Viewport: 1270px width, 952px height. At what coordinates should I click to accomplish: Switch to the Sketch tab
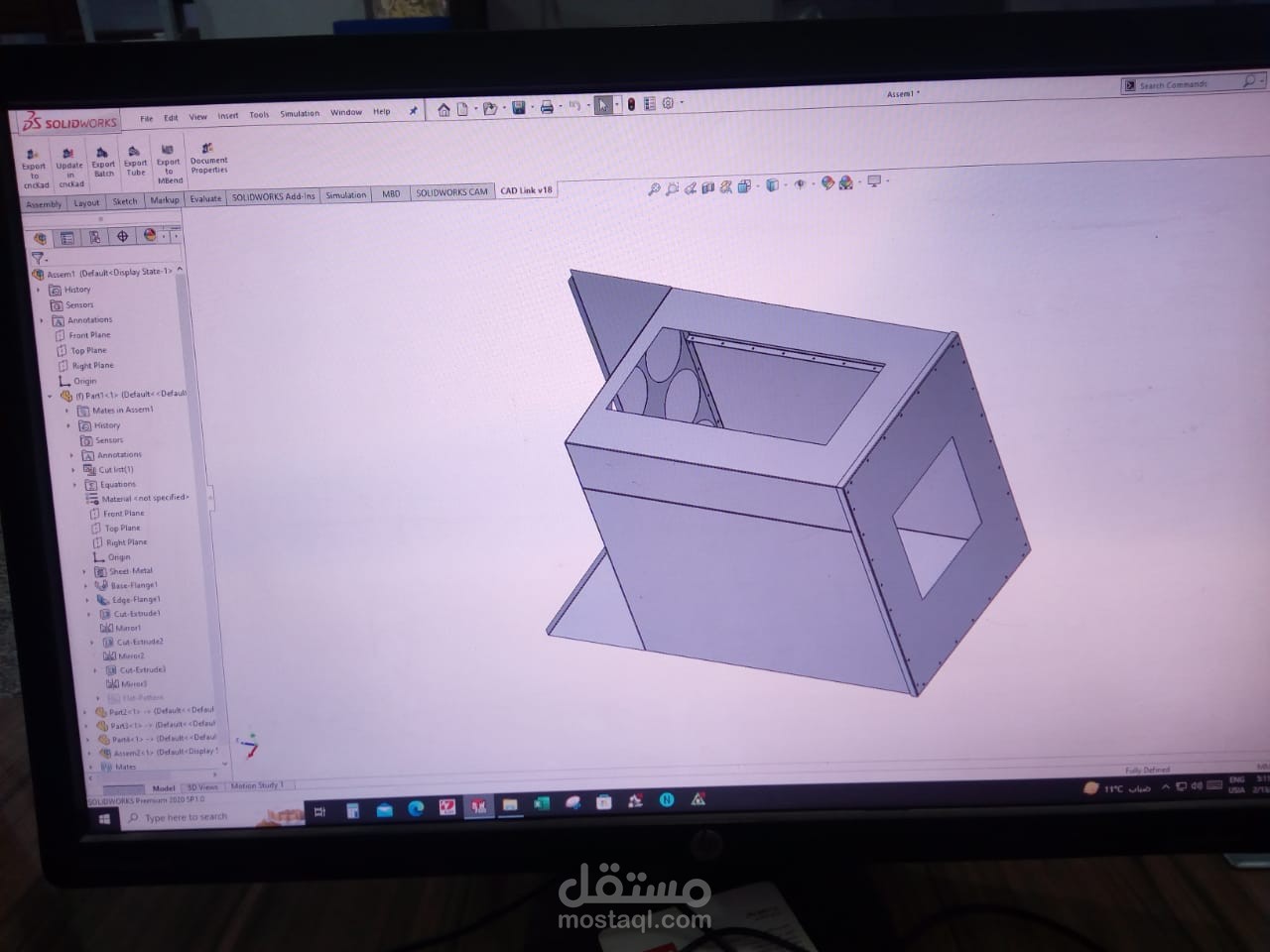click(x=125, y=201)
